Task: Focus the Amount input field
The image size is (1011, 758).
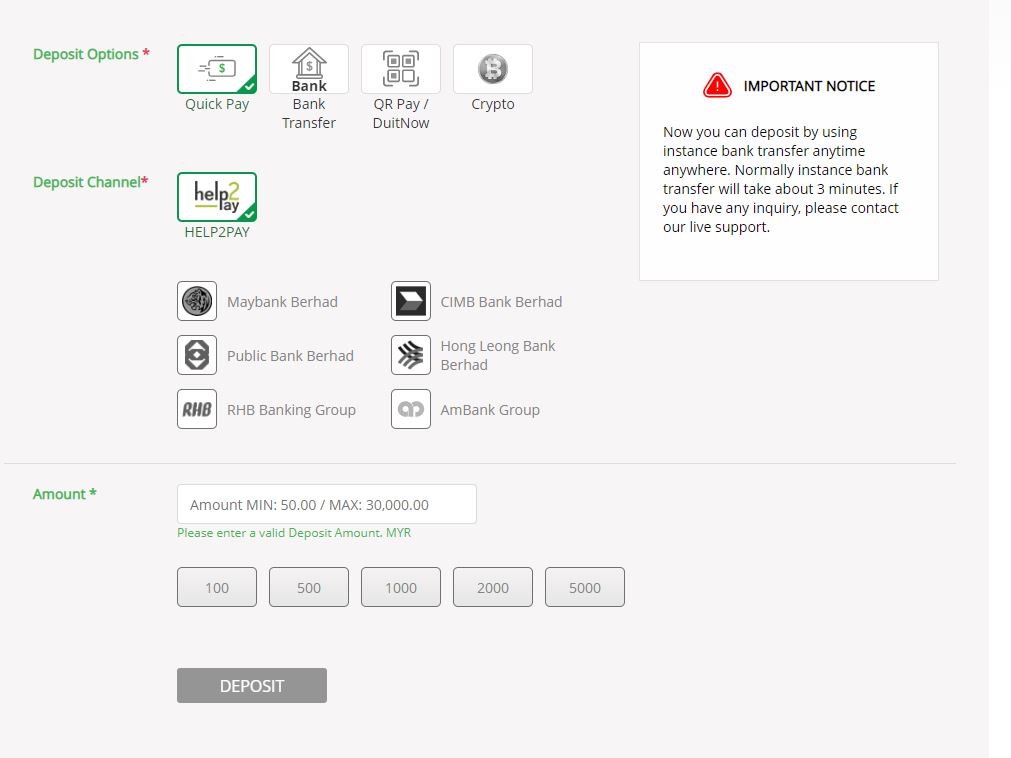Action: pyautogui.click(x=327, y=504)
